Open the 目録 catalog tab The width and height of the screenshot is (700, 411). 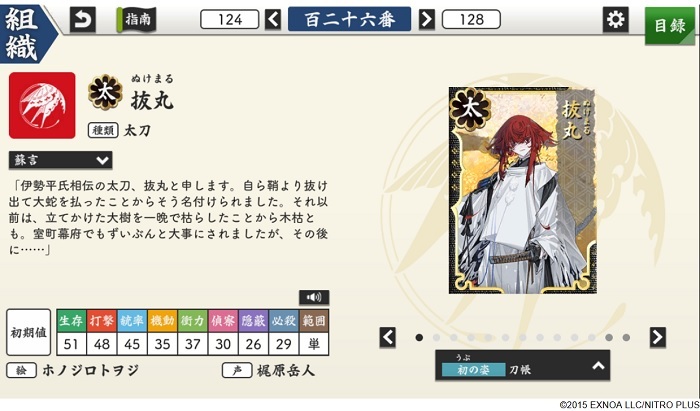(669, 26)
